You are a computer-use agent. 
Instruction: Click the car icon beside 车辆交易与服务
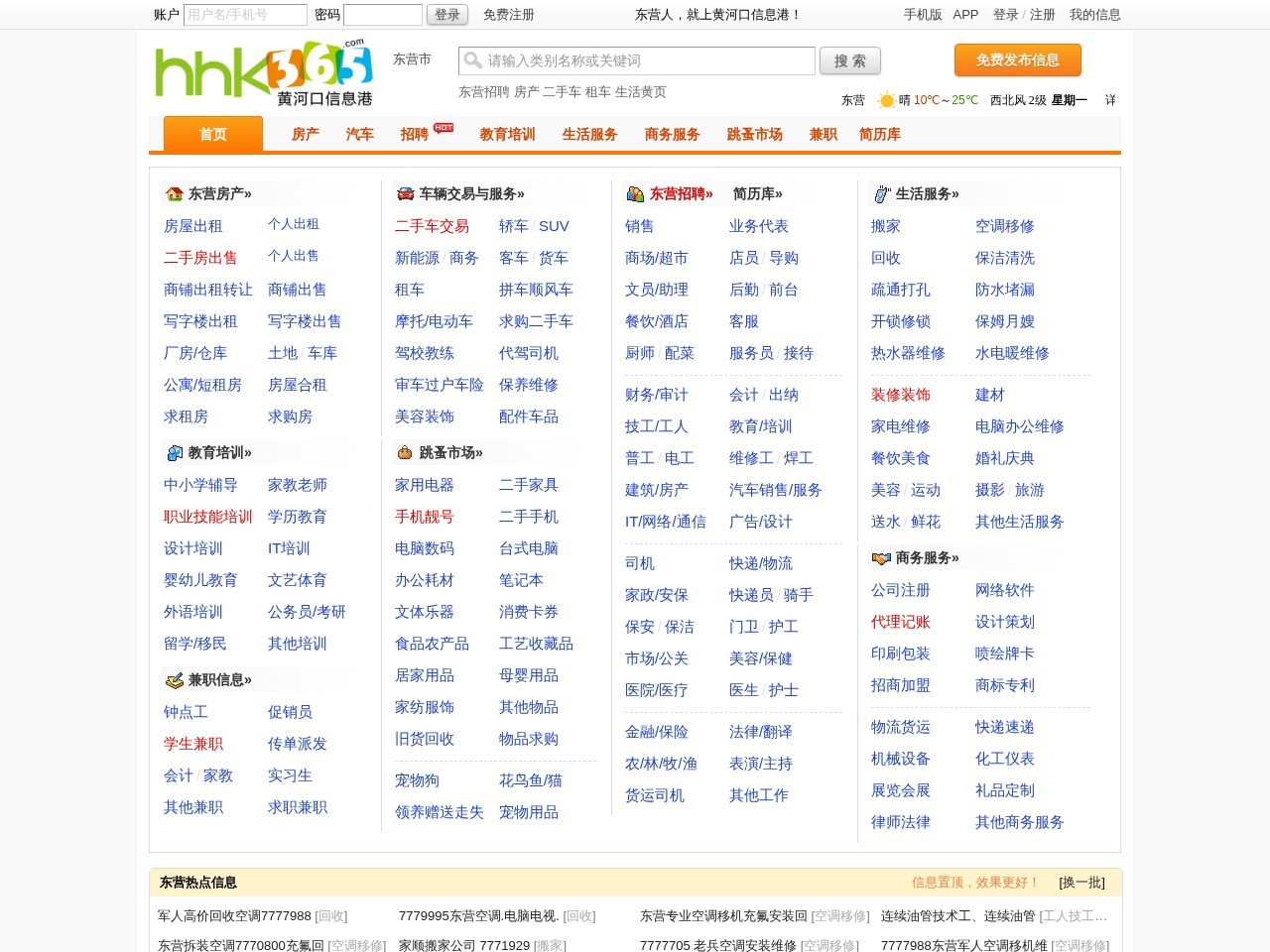[405, 194]
